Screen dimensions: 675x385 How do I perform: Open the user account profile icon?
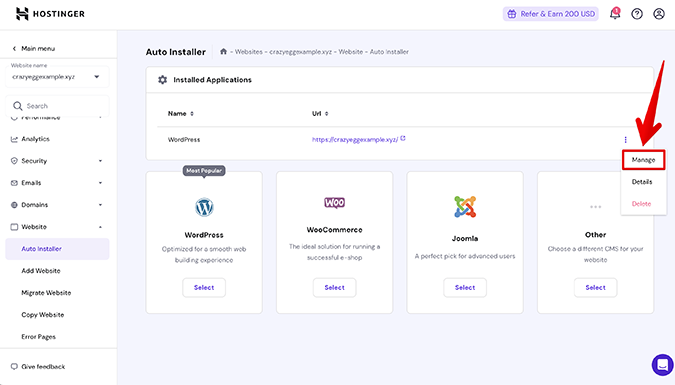tap(659, 14)
